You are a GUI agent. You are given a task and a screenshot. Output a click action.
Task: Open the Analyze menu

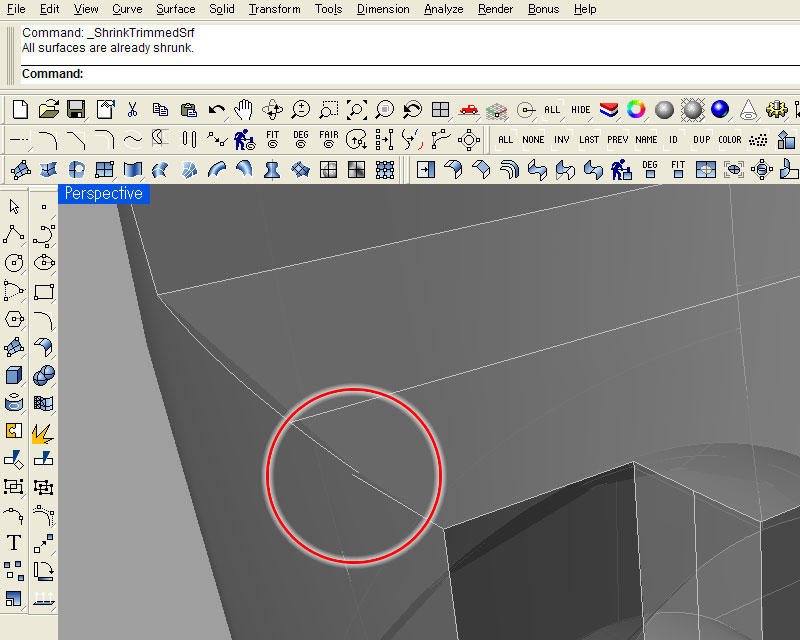(x=443, y=9)
